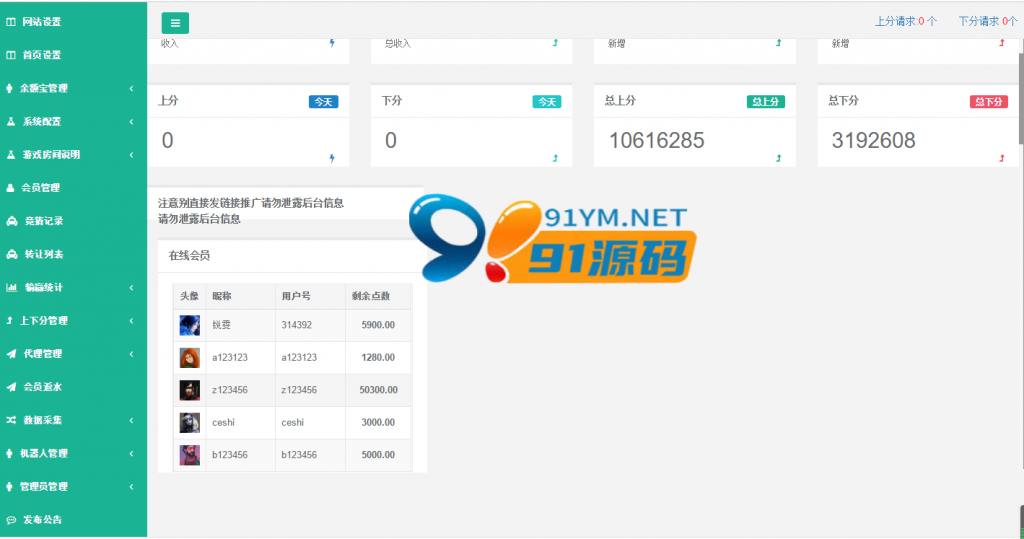The width and height of the screenshot is (1024, 539).
Task: Click the red 总下分 badge
Action: (x=989, y=102)
